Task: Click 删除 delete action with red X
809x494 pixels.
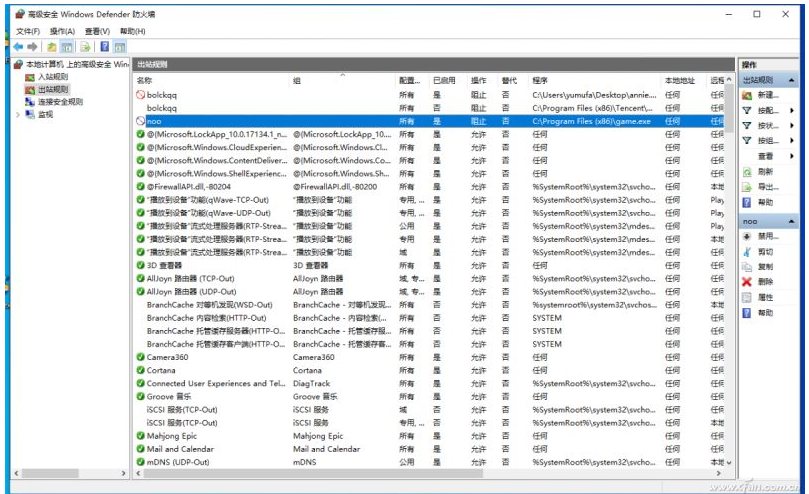Action: pyautogui.click(x=765, y=282)
